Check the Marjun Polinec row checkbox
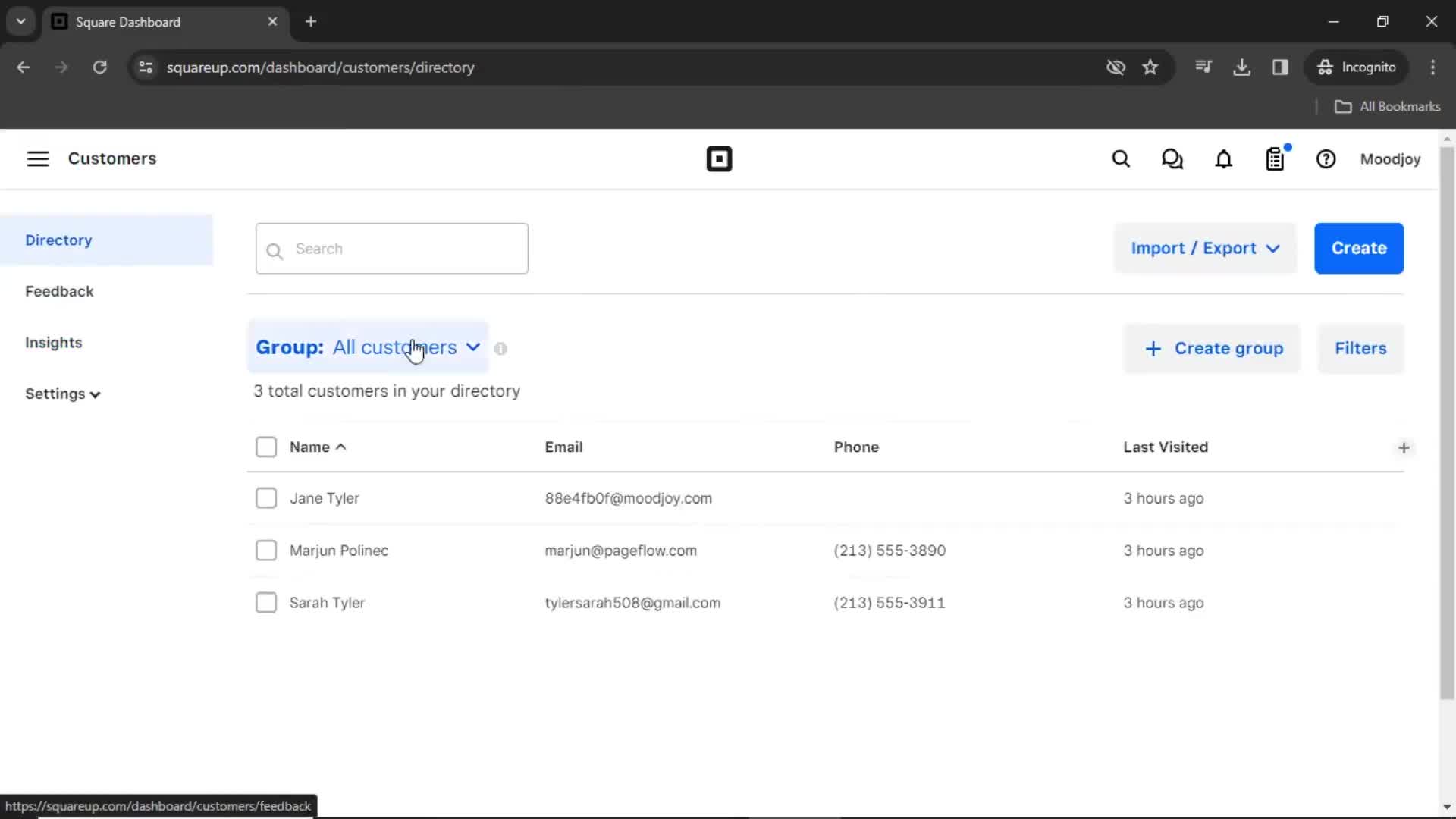This screenshot has height=819, width=1456. click(x=266, y=551)
